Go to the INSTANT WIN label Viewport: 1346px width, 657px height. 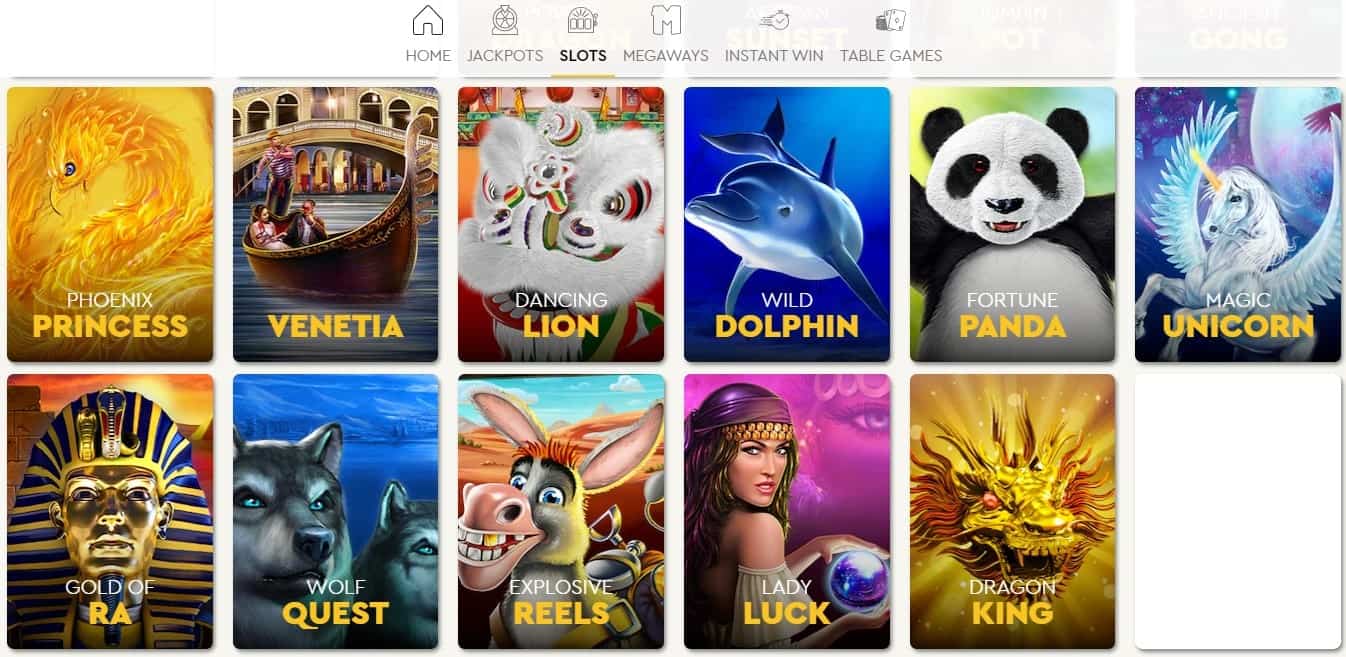click(774, 56)
